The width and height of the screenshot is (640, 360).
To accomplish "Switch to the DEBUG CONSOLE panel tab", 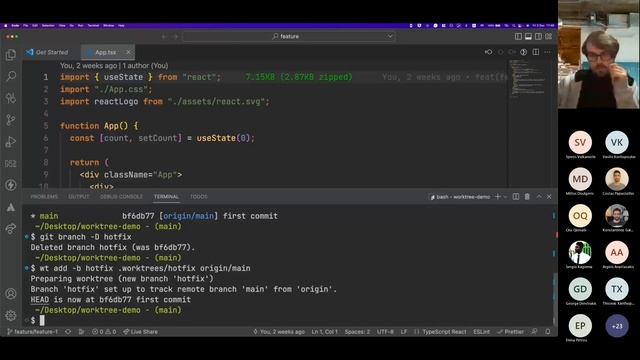I will 121,197.
